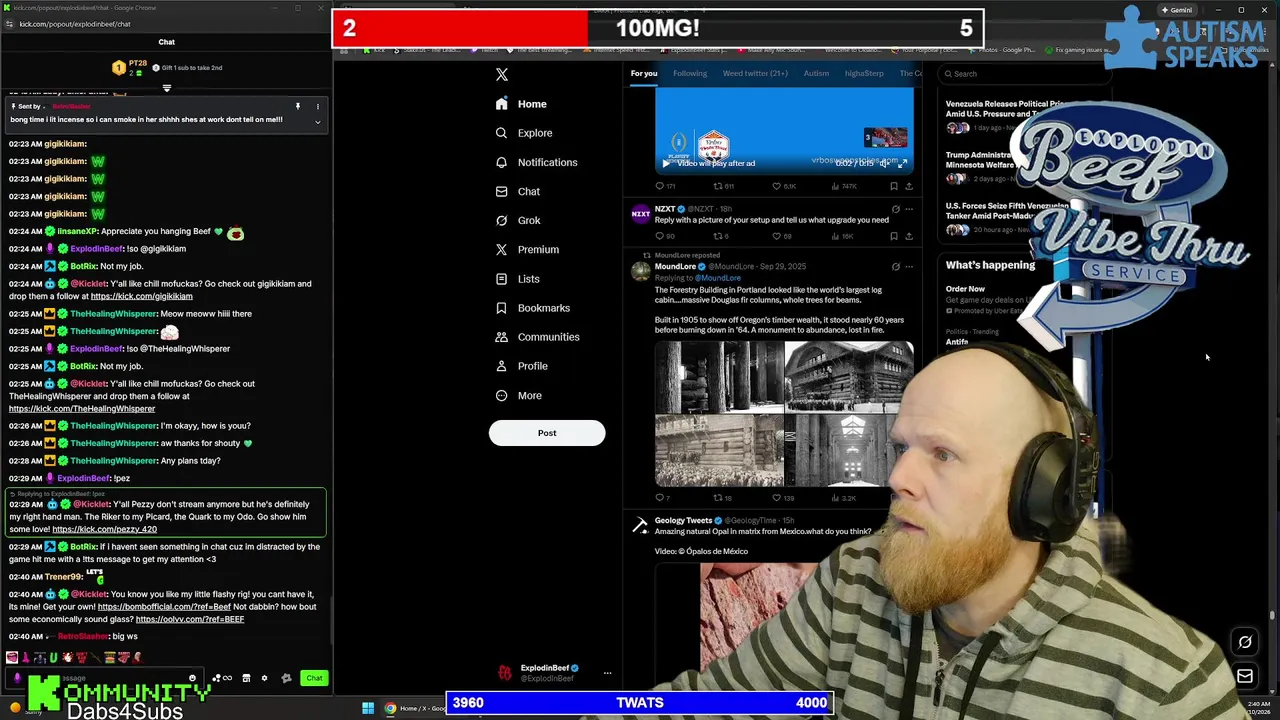Send message with green Chat button

(314, 678)
